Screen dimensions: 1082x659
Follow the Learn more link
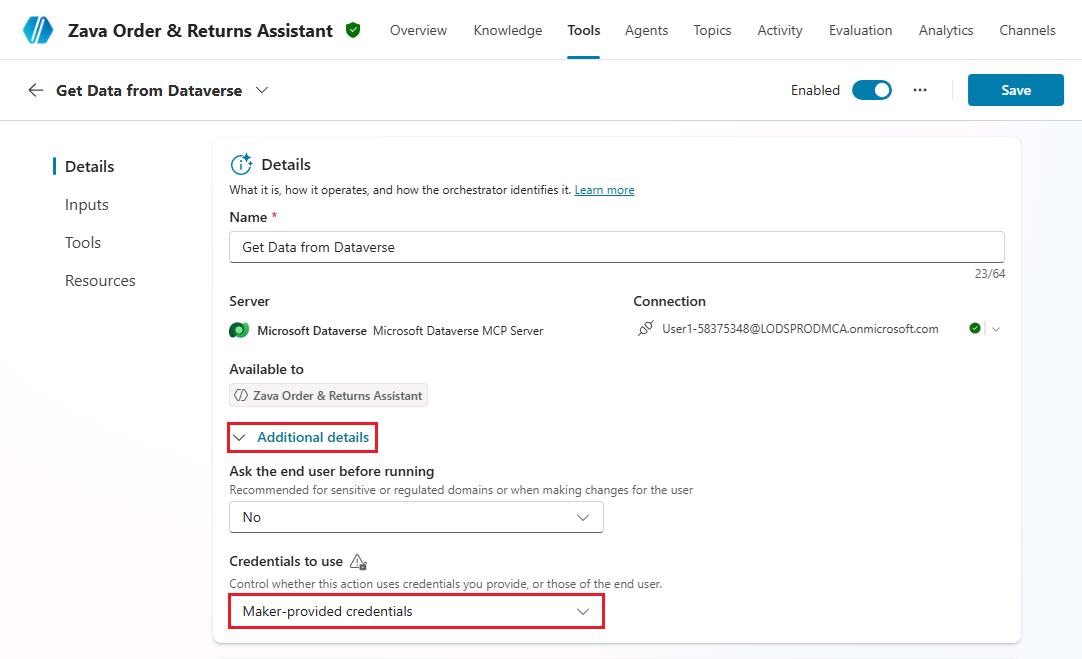click(x=604, y=190)
